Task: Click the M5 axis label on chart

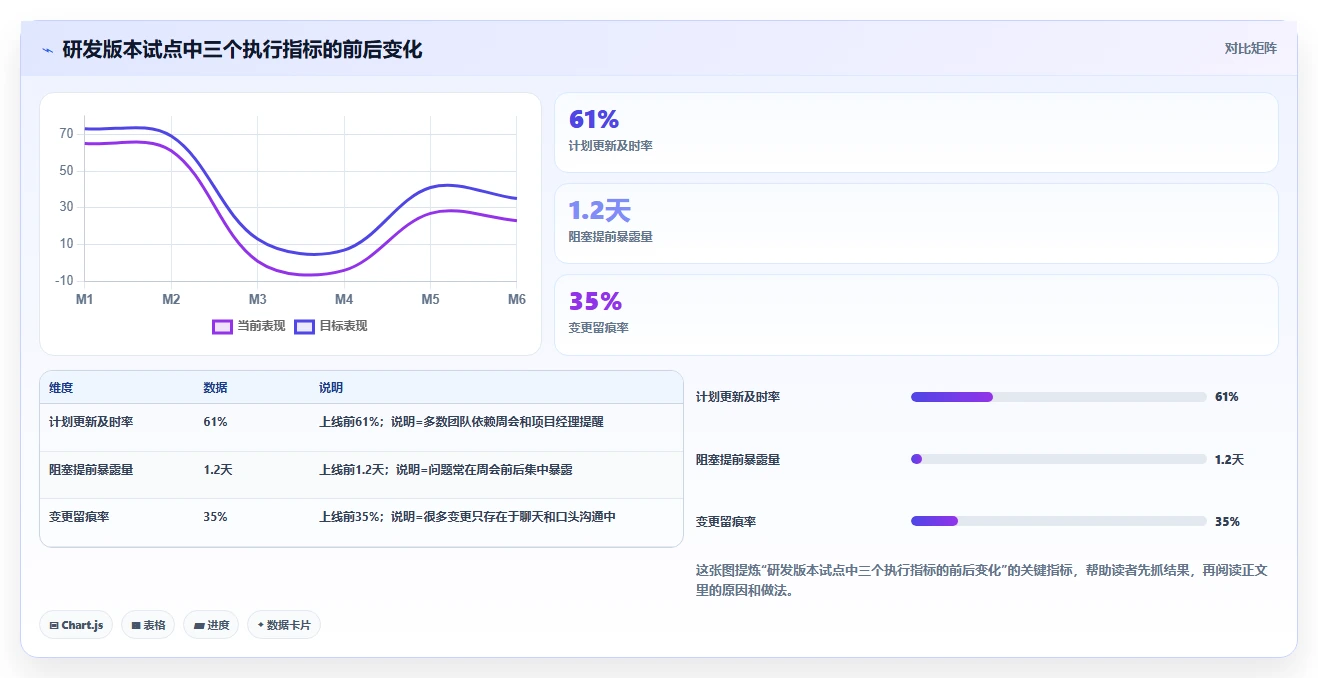Action: click(x=430, y=299)
